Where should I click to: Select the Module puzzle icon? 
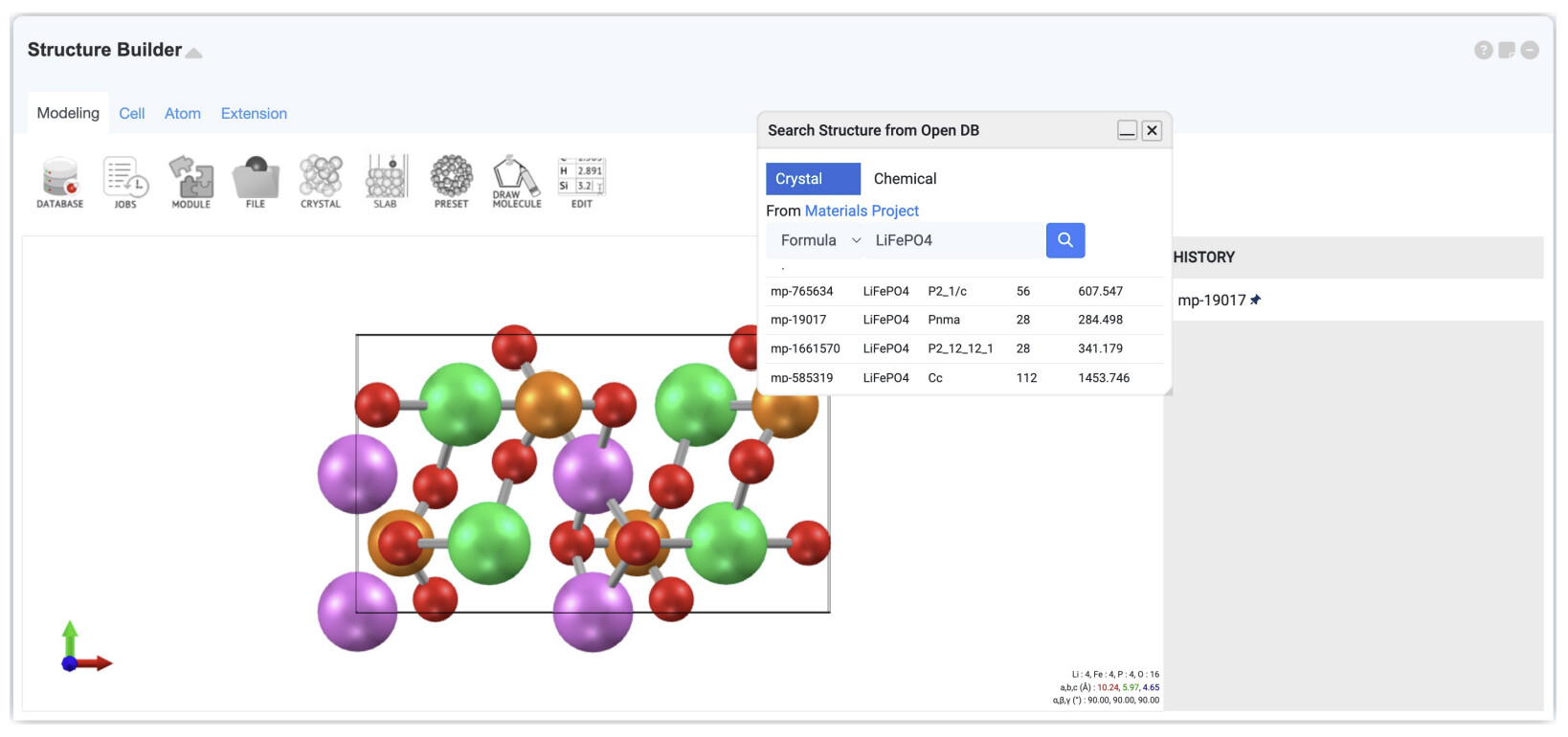[190, 182]
